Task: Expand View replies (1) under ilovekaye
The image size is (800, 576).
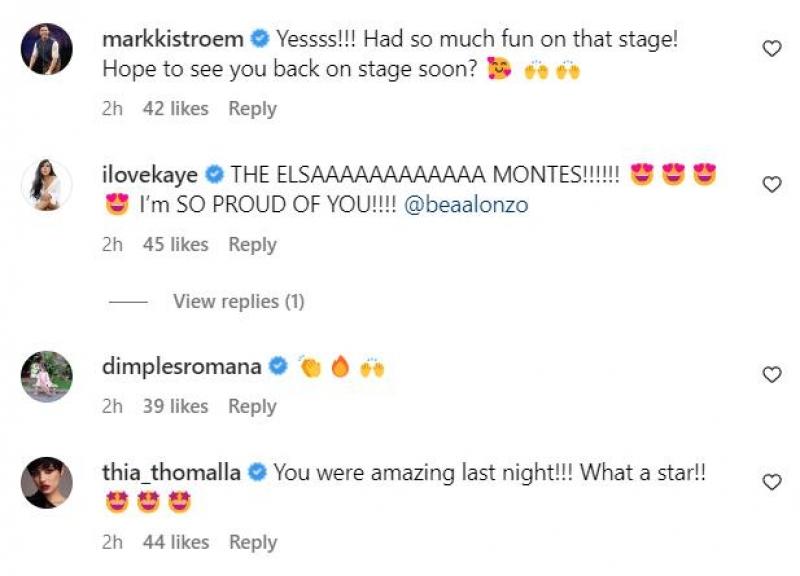Action: pyautogui.click(x=238, y=301)
